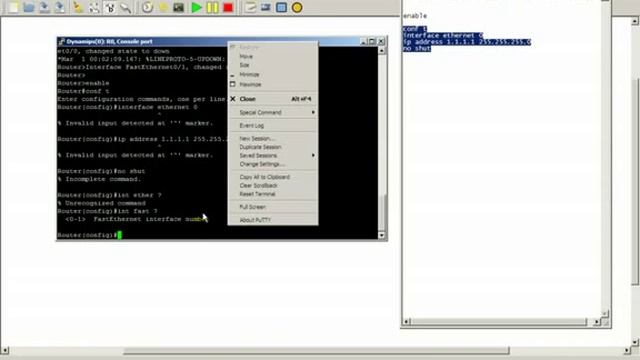This screenshot has height=360, width=640.
Task: Suspend all devices with yellow pause button
Action: 212,7
